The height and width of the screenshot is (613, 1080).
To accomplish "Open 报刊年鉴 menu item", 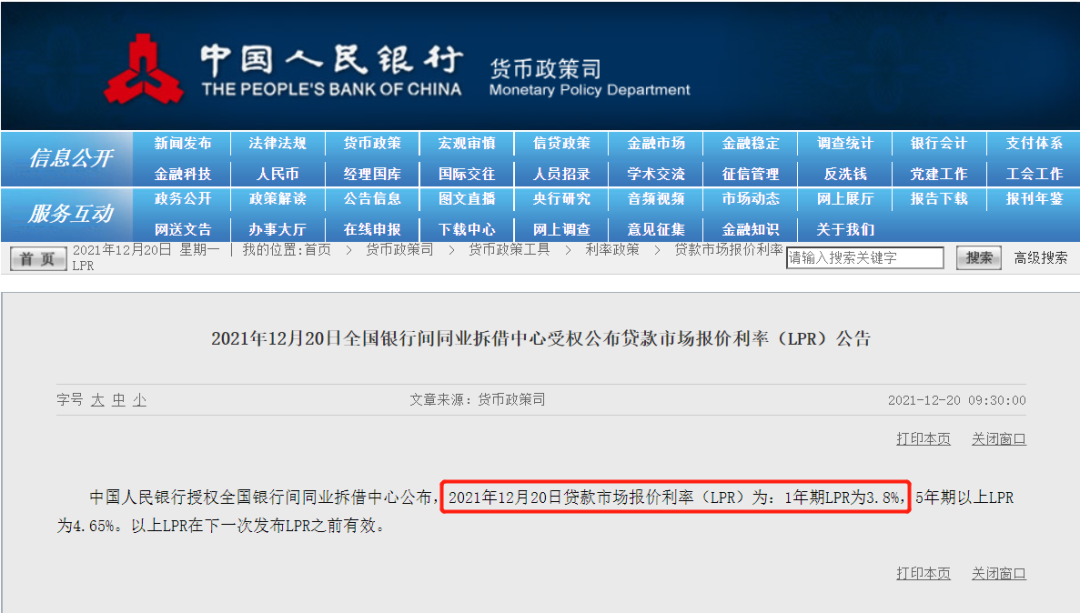I will point(1034,199).
